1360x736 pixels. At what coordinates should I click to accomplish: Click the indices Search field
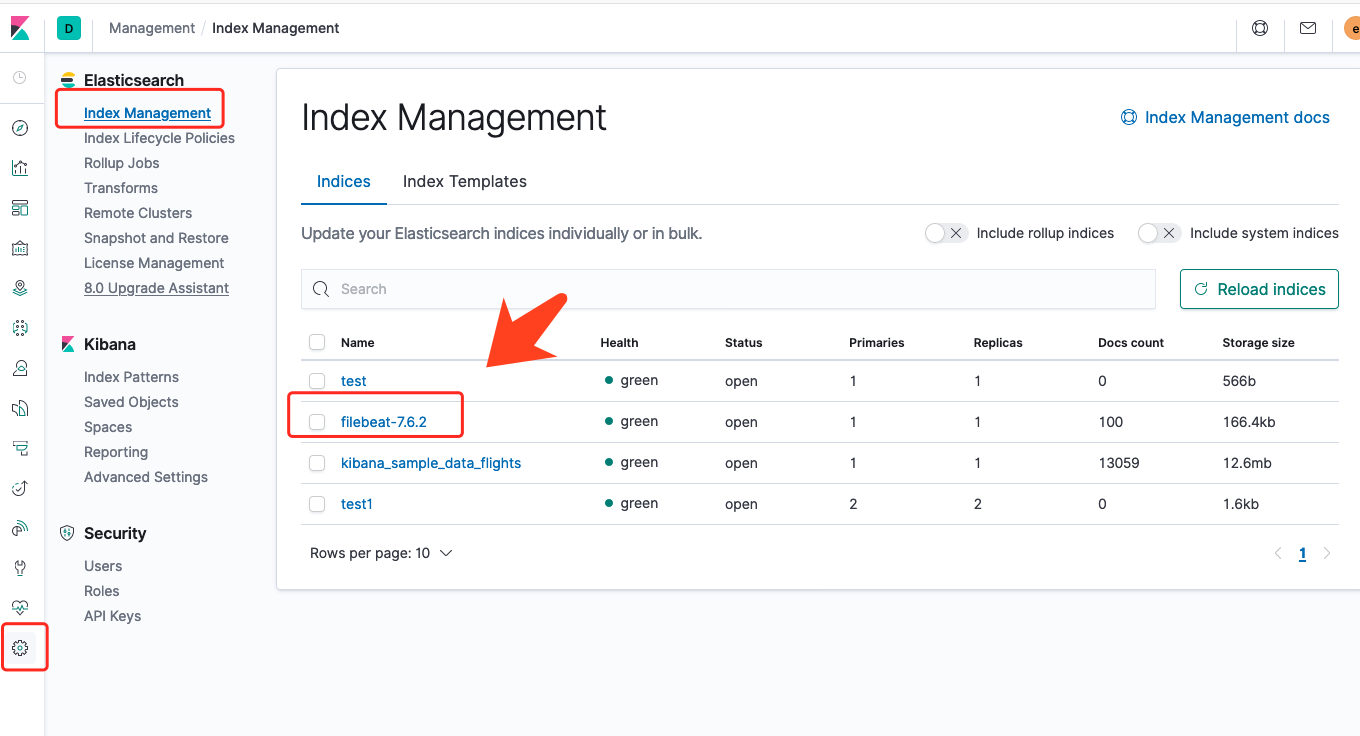click(728, 289)
